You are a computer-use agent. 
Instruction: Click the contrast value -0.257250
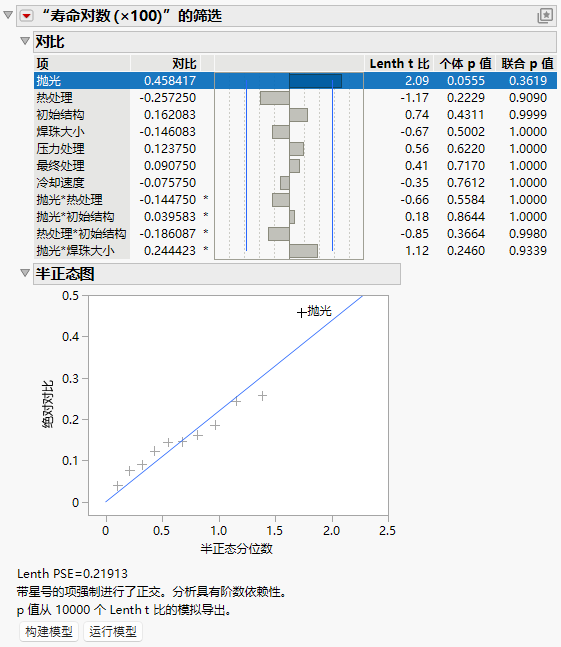167,98
